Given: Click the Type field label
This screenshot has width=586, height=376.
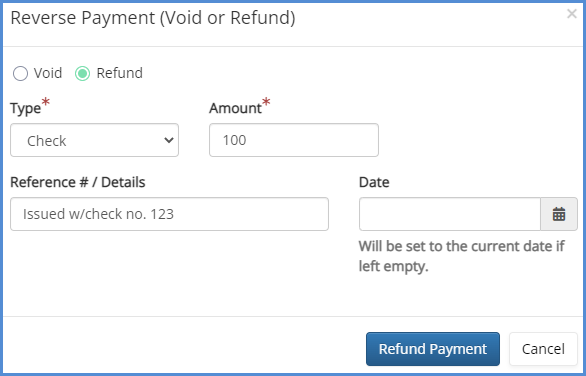Looking at the screenshot, I should pyautogui.click(x=25, y=109).
